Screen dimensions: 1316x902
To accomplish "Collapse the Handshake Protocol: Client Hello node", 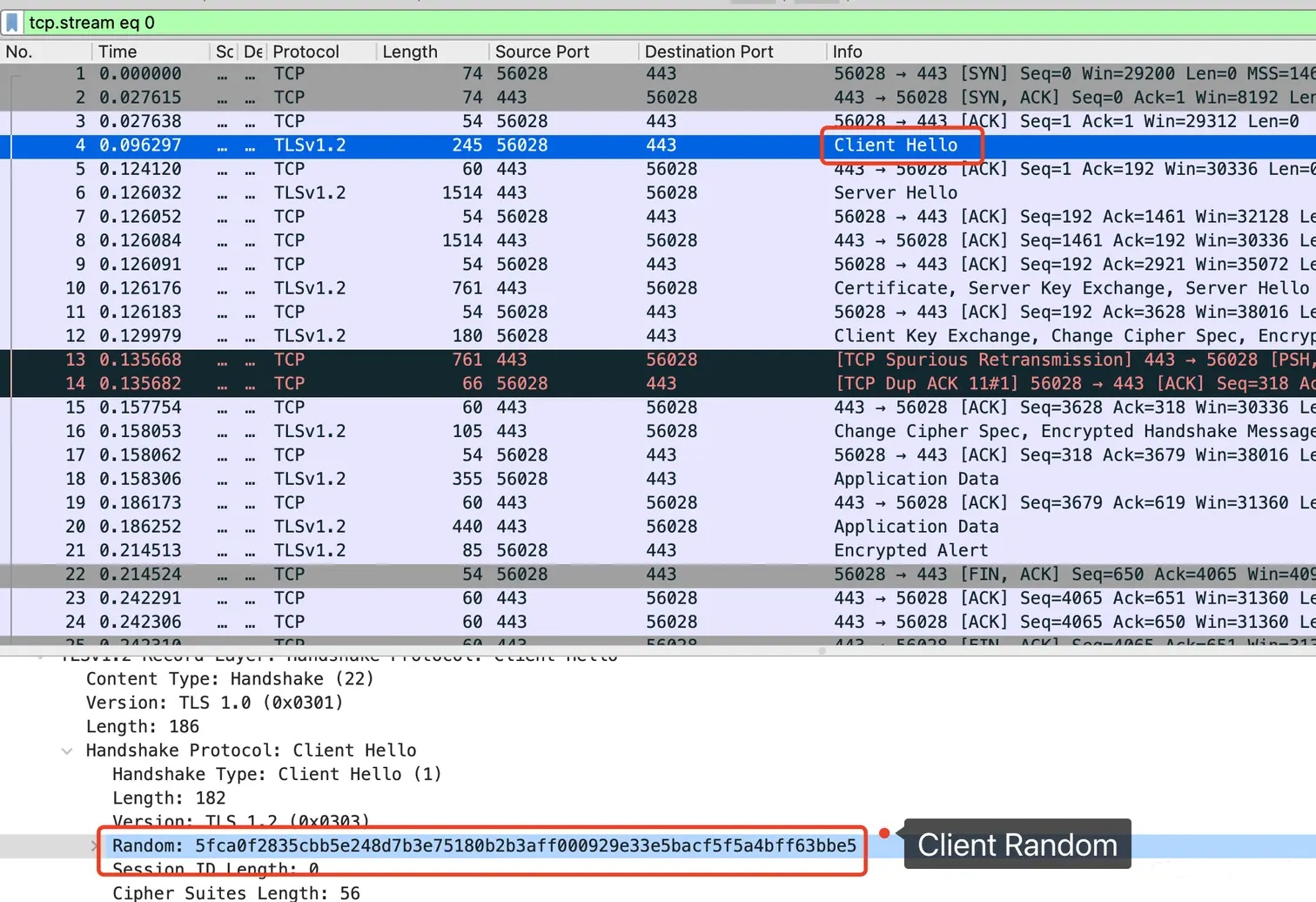I will 67,751.
